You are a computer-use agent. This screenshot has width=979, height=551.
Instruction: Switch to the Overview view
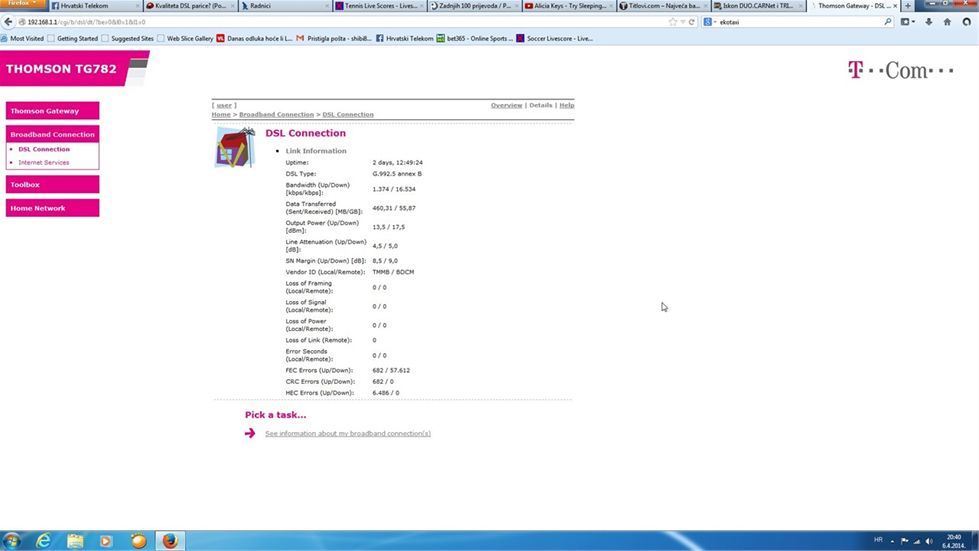[506, 105]
